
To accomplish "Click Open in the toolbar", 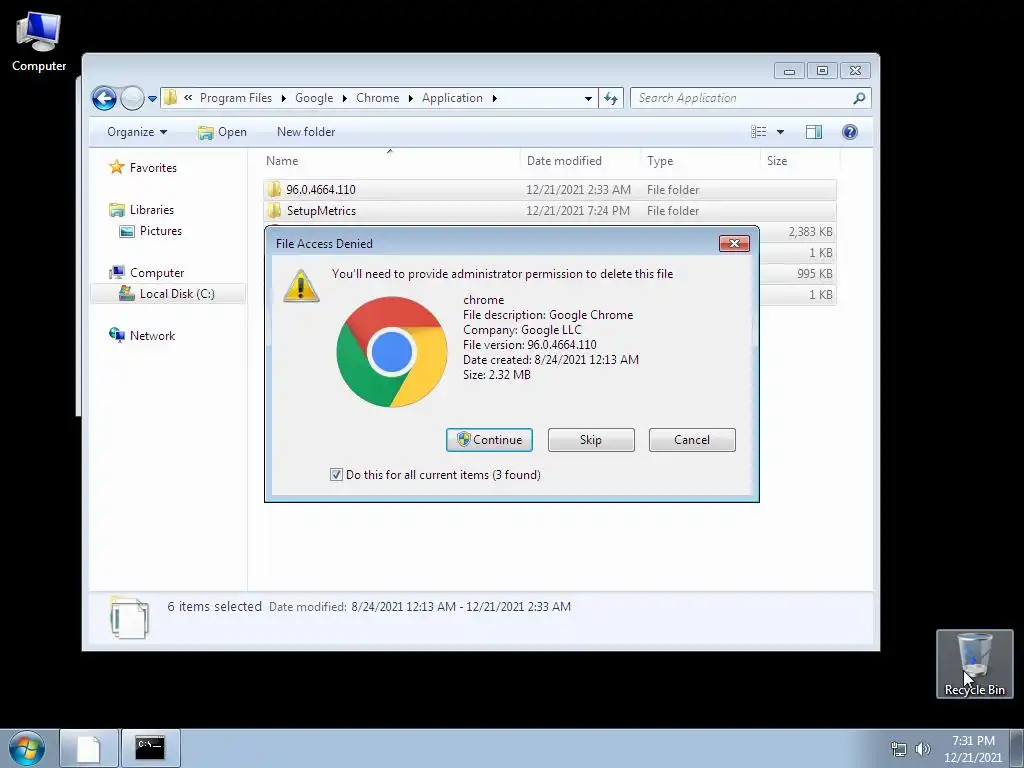I will 222,132.
